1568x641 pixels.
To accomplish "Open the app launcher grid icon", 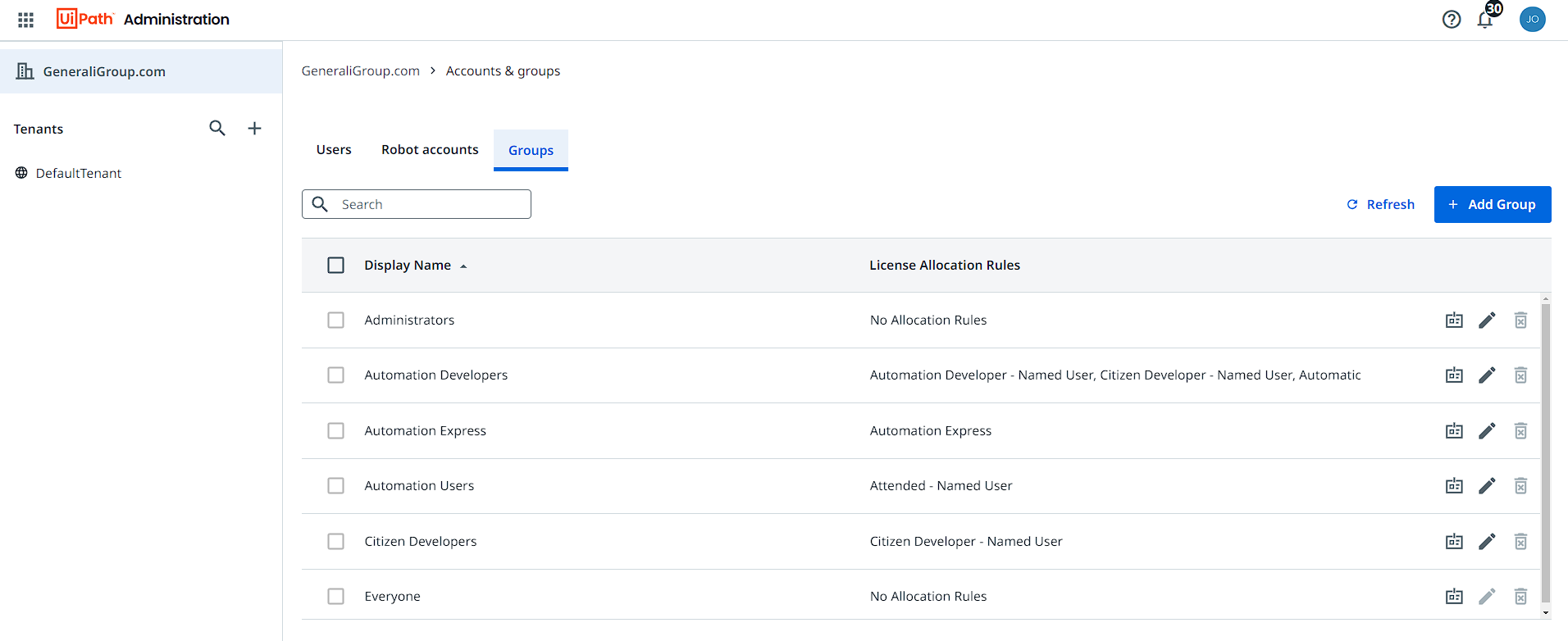I will click(25, 20).
